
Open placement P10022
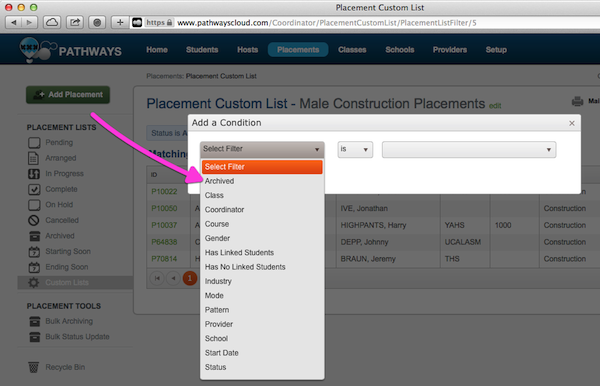164,192
